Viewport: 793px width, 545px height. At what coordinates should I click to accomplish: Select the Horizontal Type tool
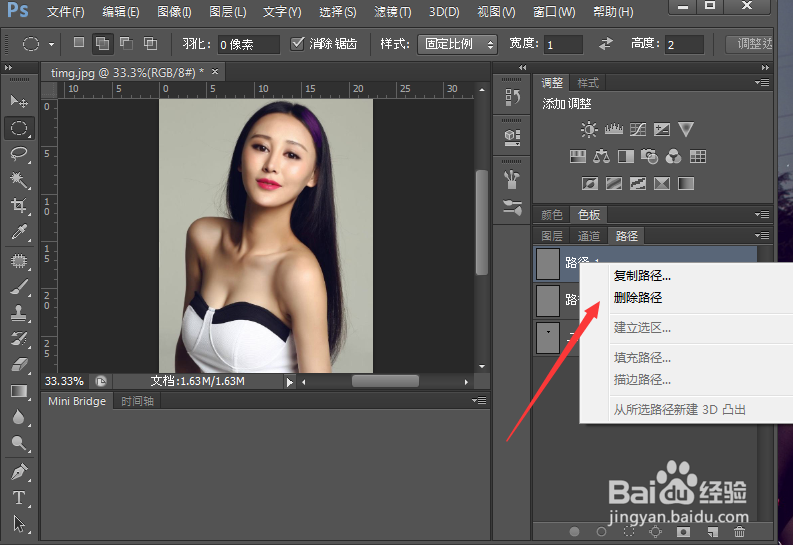click(x=19, y=498)
